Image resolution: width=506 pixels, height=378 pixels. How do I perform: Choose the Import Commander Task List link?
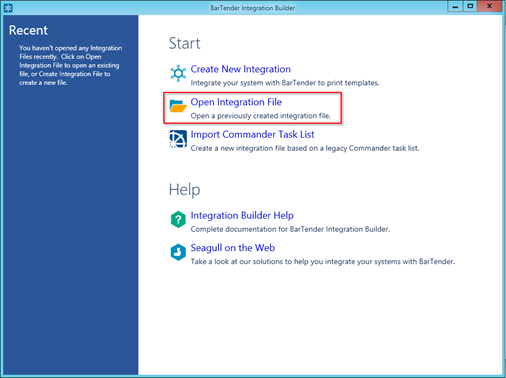[252, 134]
